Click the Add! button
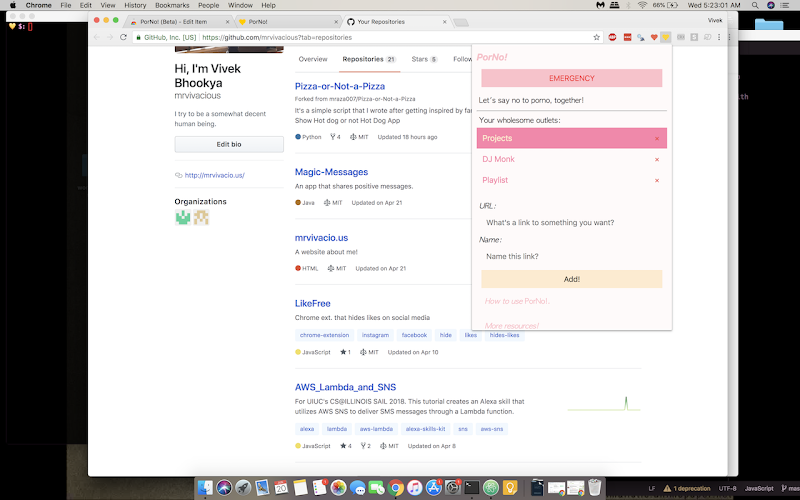The height and width of the screenshot is (500, 800). click(x=571, y=279)
